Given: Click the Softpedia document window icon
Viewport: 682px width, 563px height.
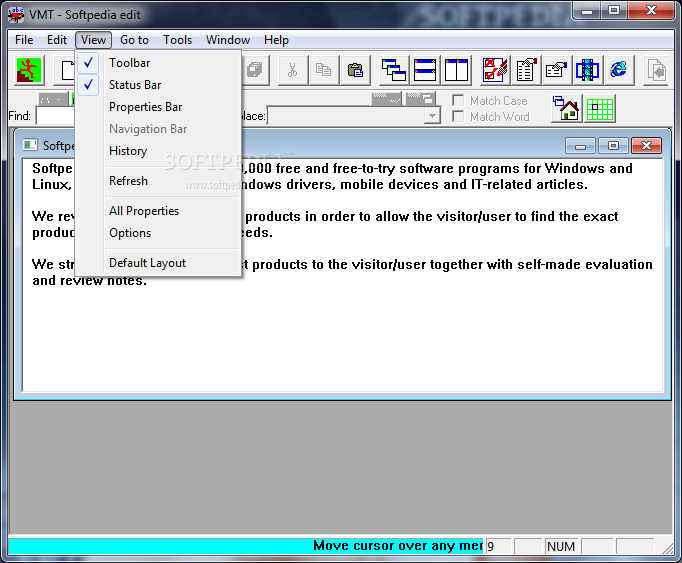Looking at the screenshot, I should coord(30,145).
